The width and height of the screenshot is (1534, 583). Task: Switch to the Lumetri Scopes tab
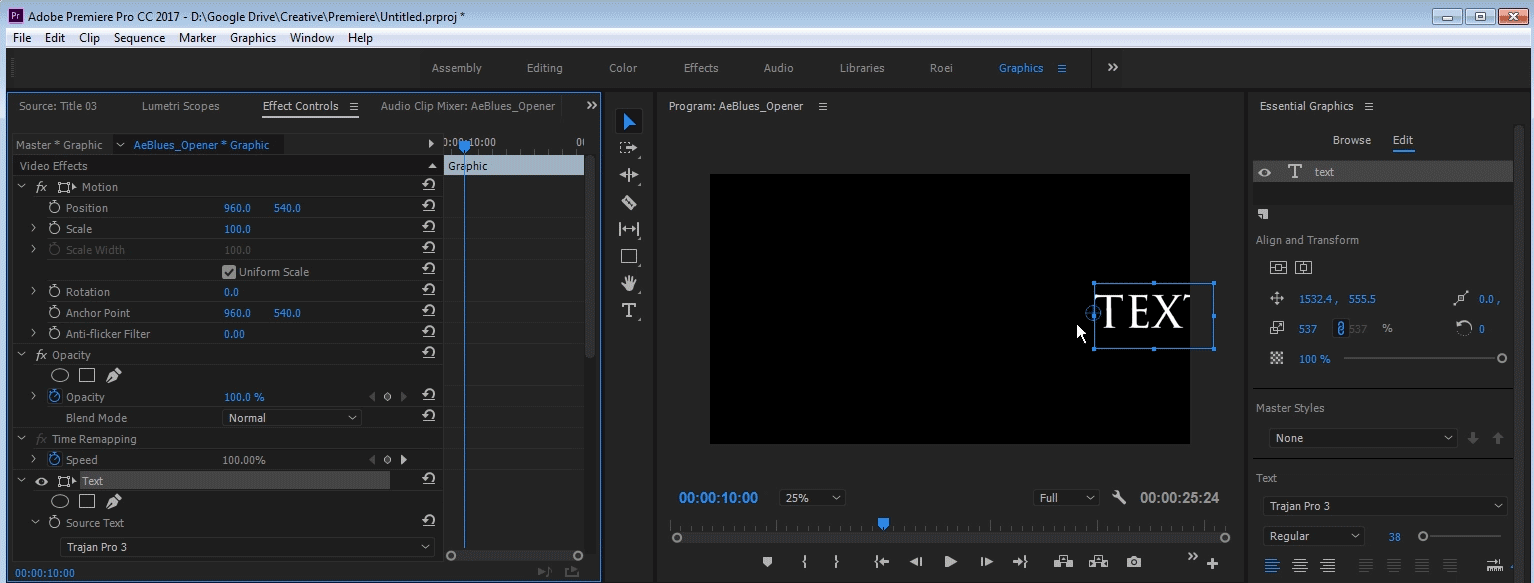(x=180, y=106)
